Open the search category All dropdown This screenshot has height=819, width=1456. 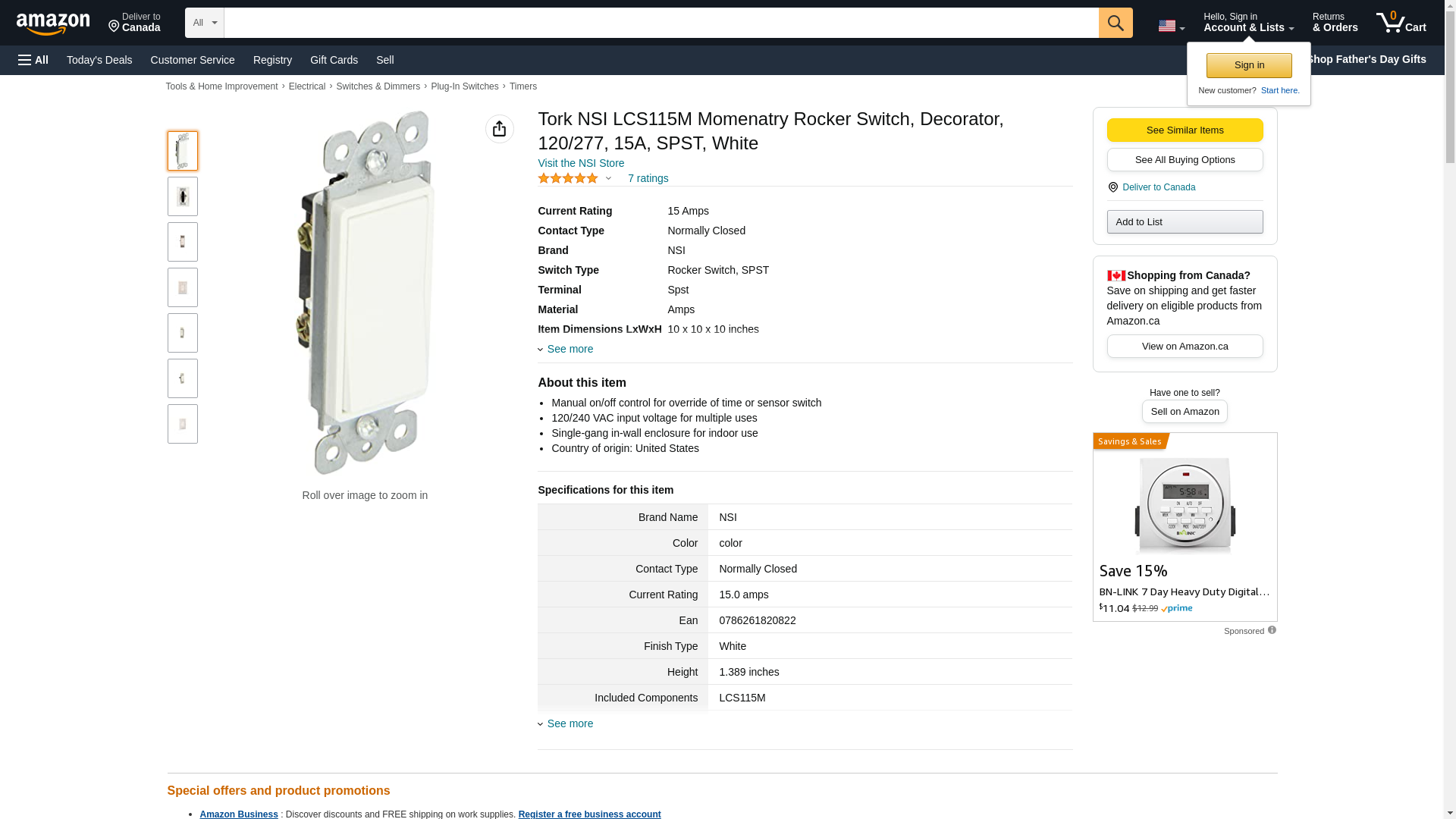[205, 23]
